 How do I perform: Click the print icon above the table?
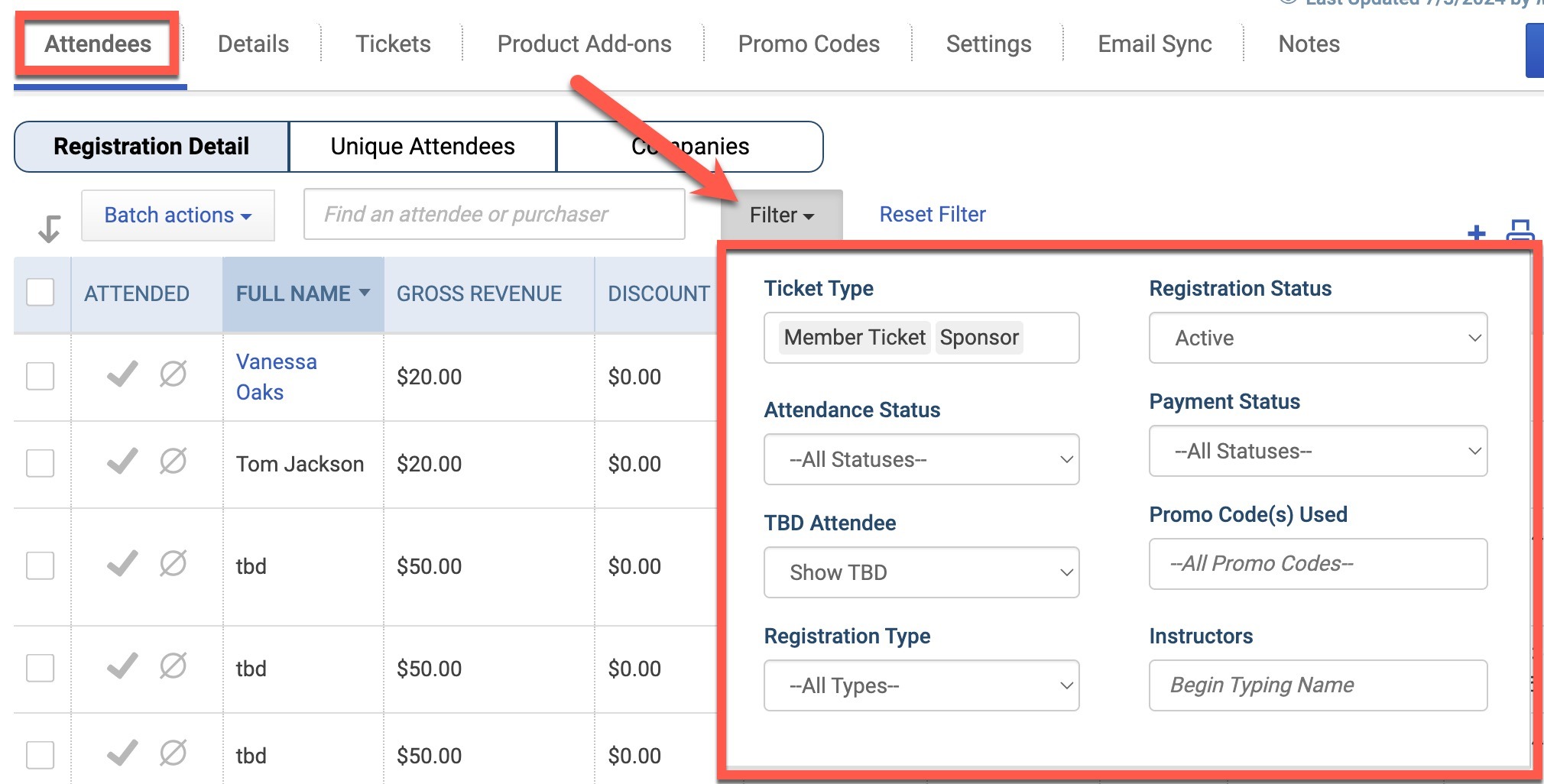1520,231
